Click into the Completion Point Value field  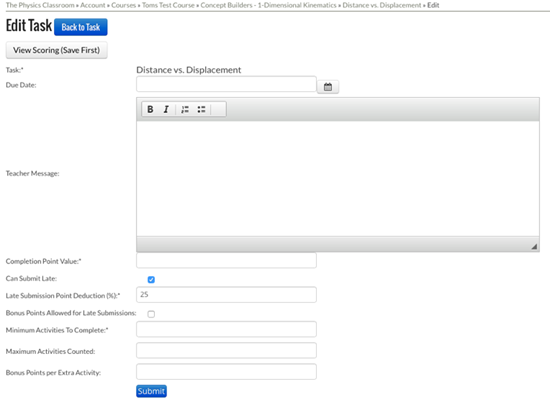coord(226,260)
